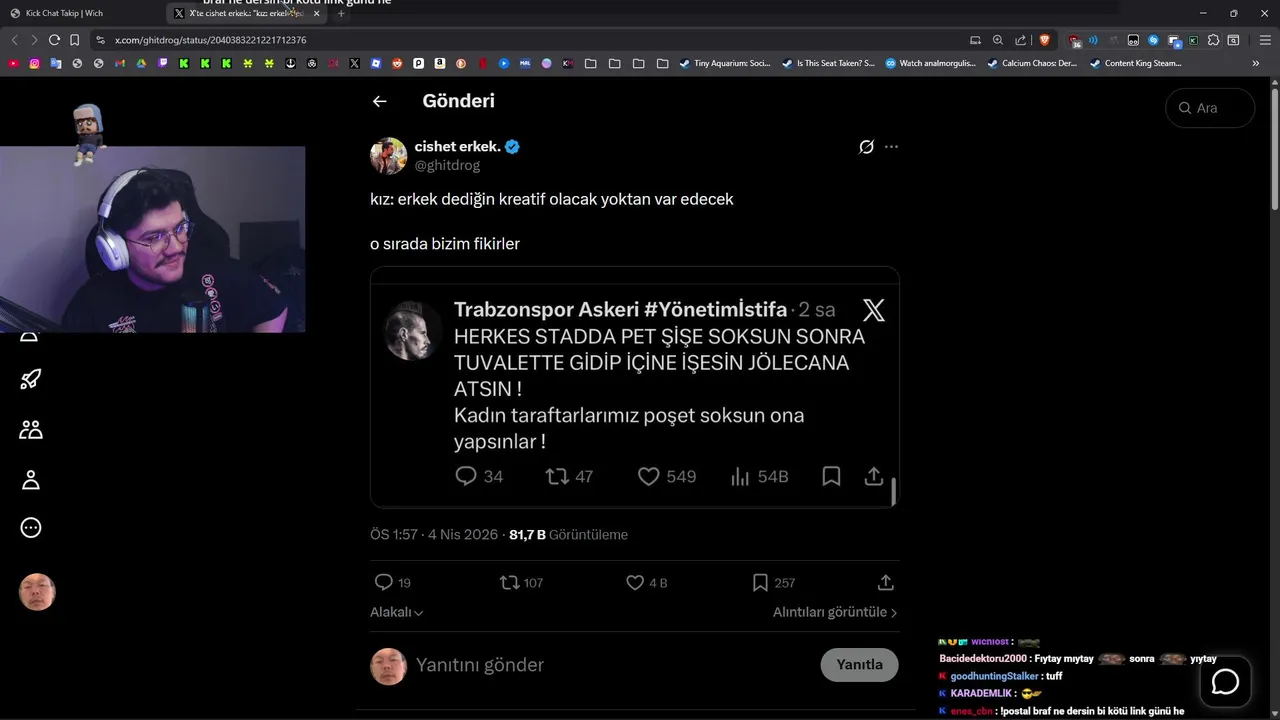The width and height of the screenshot is (1280, 720).
Task: Click the X logo in the quoted post
Action: point(874,310)
